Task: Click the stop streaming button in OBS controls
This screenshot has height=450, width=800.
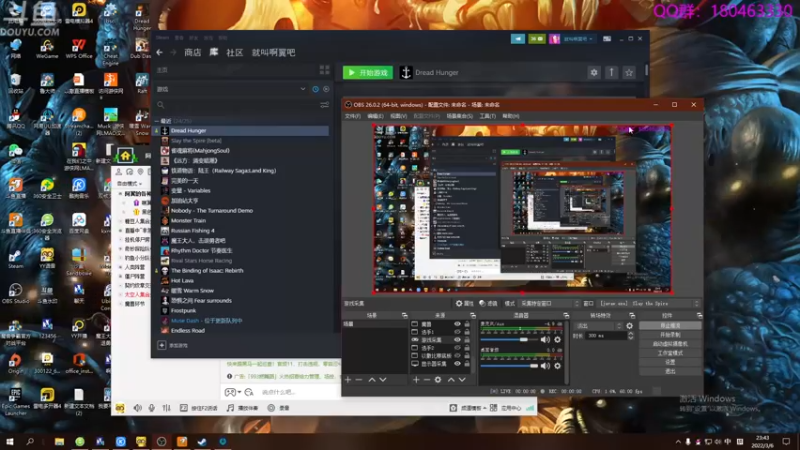Action: [x=670, y=325]
